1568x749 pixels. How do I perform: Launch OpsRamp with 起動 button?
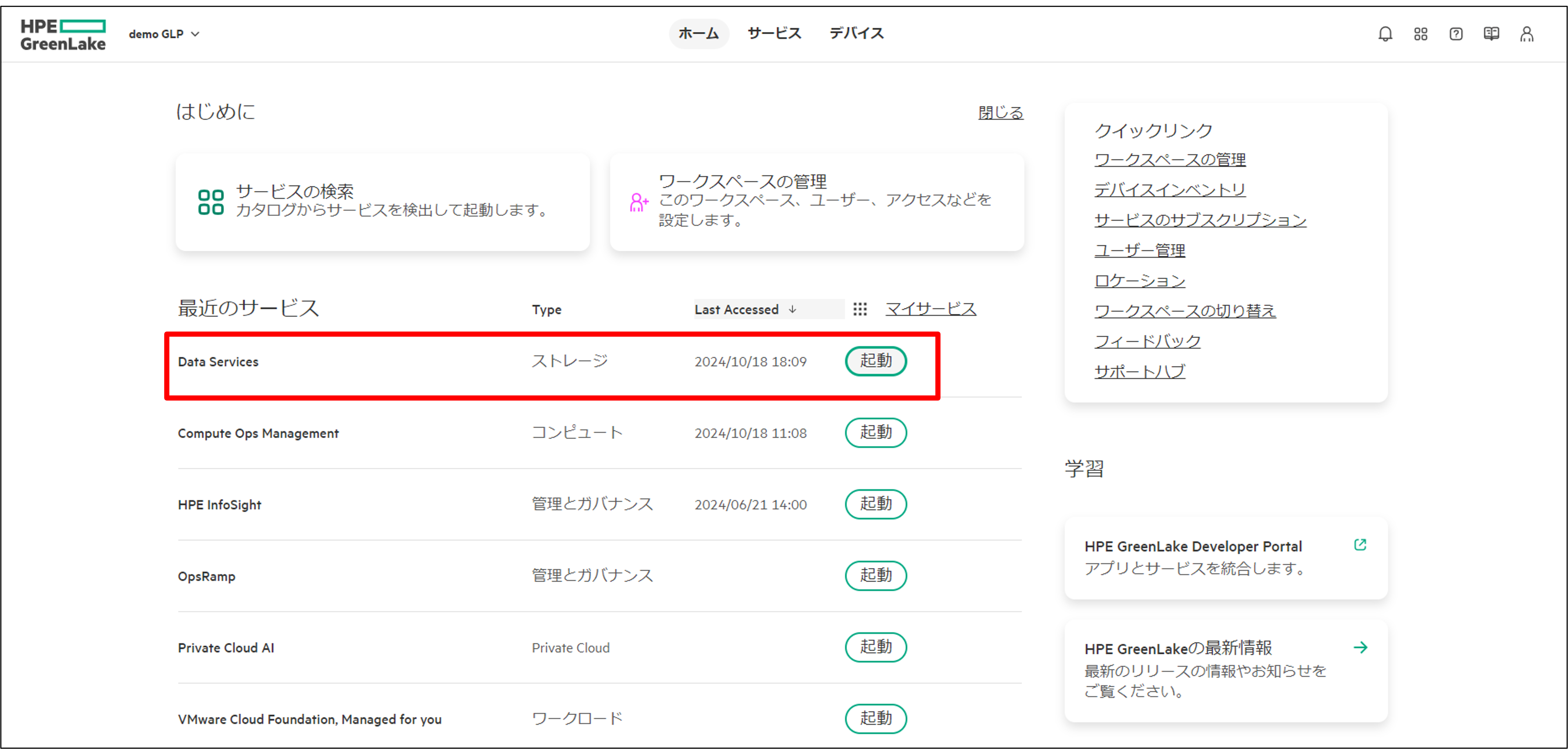coord(875,575)
